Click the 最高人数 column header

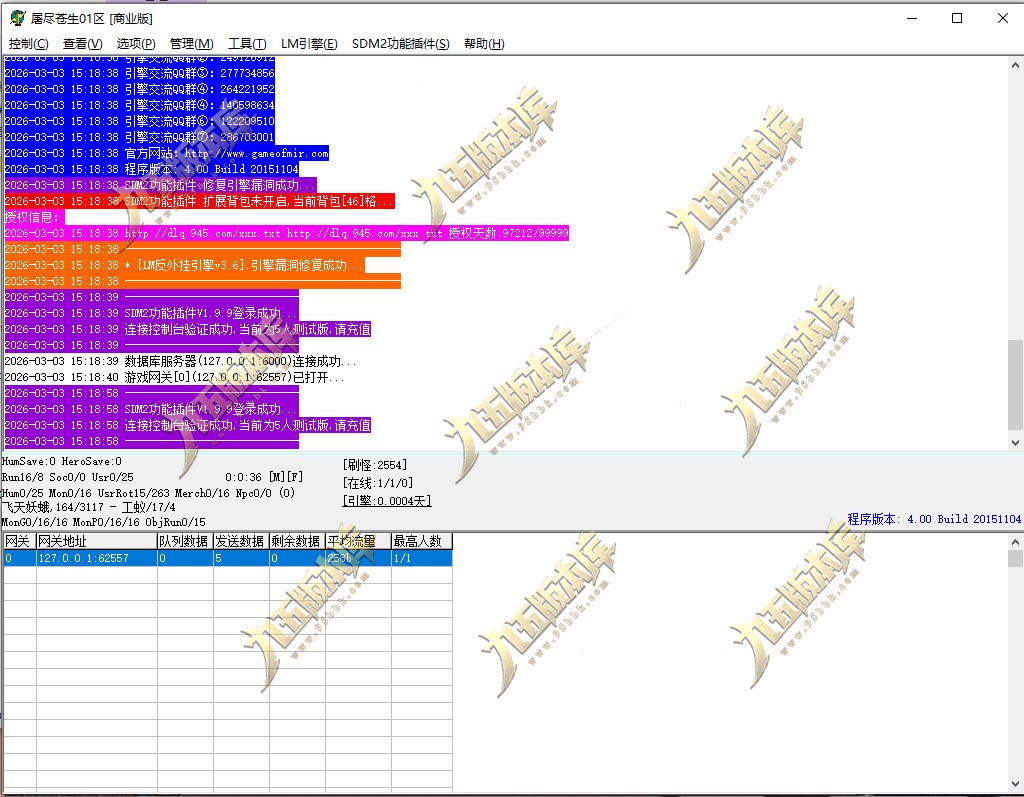421,541
